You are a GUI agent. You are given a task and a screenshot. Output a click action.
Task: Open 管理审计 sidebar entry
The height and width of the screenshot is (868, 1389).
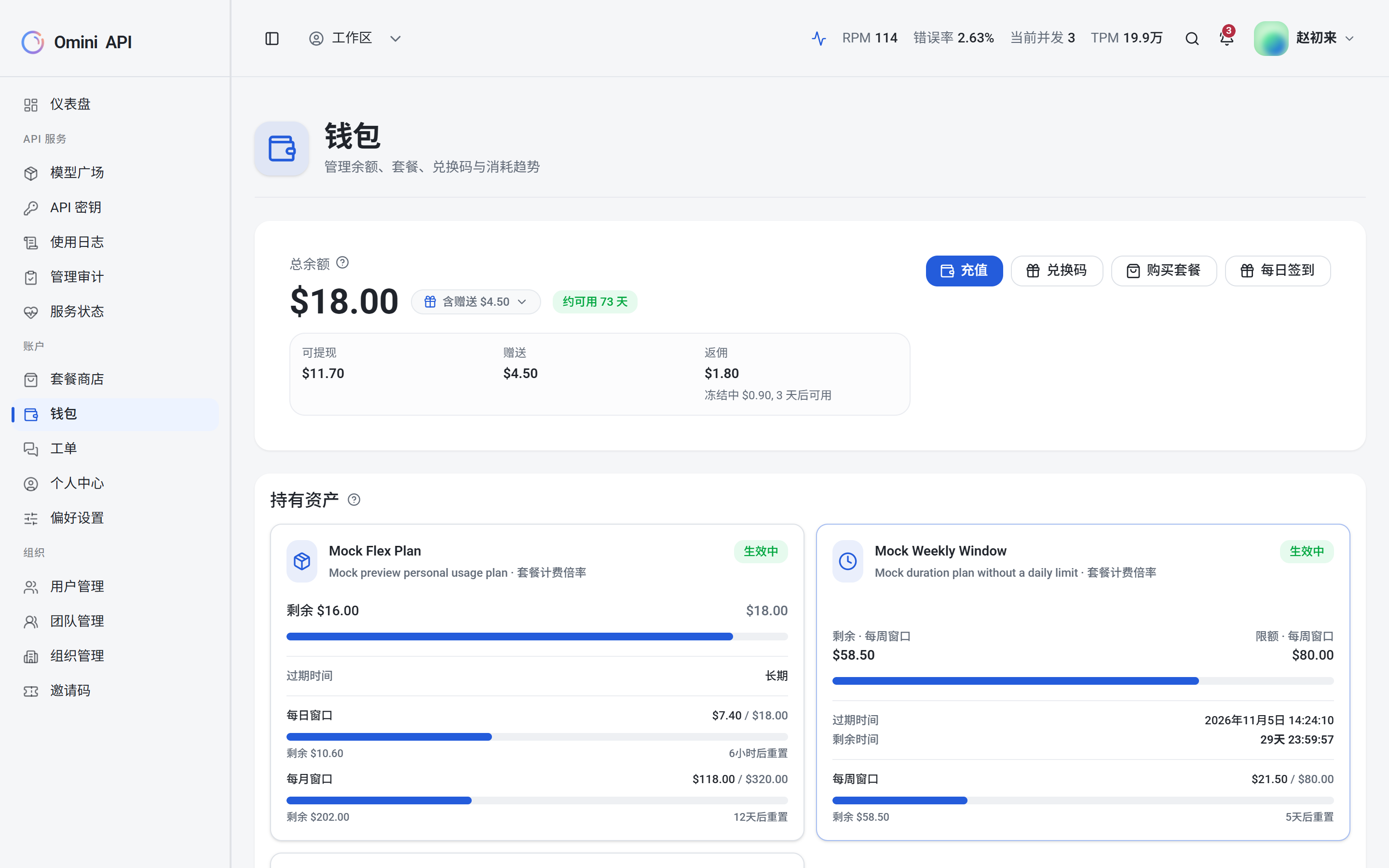click(x=115, y=277)
